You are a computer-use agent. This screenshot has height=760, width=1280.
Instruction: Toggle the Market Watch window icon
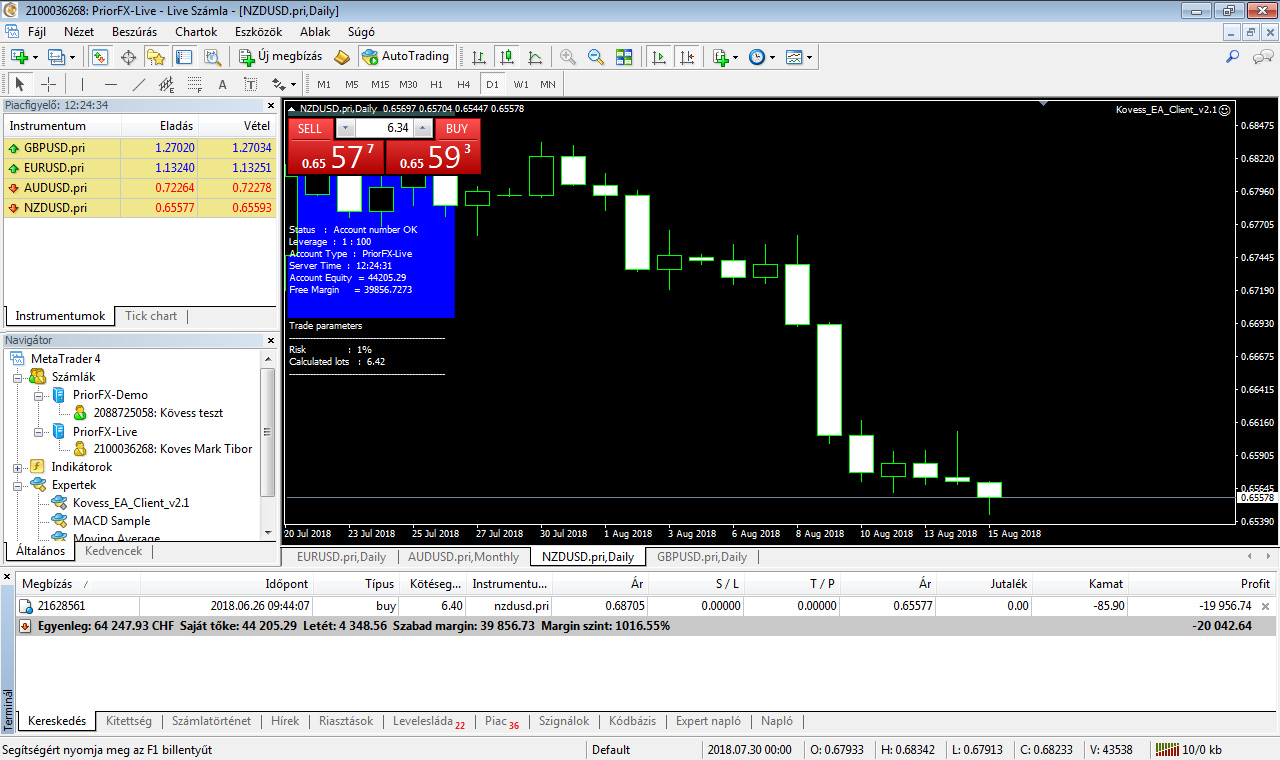[x=101, y=57]
